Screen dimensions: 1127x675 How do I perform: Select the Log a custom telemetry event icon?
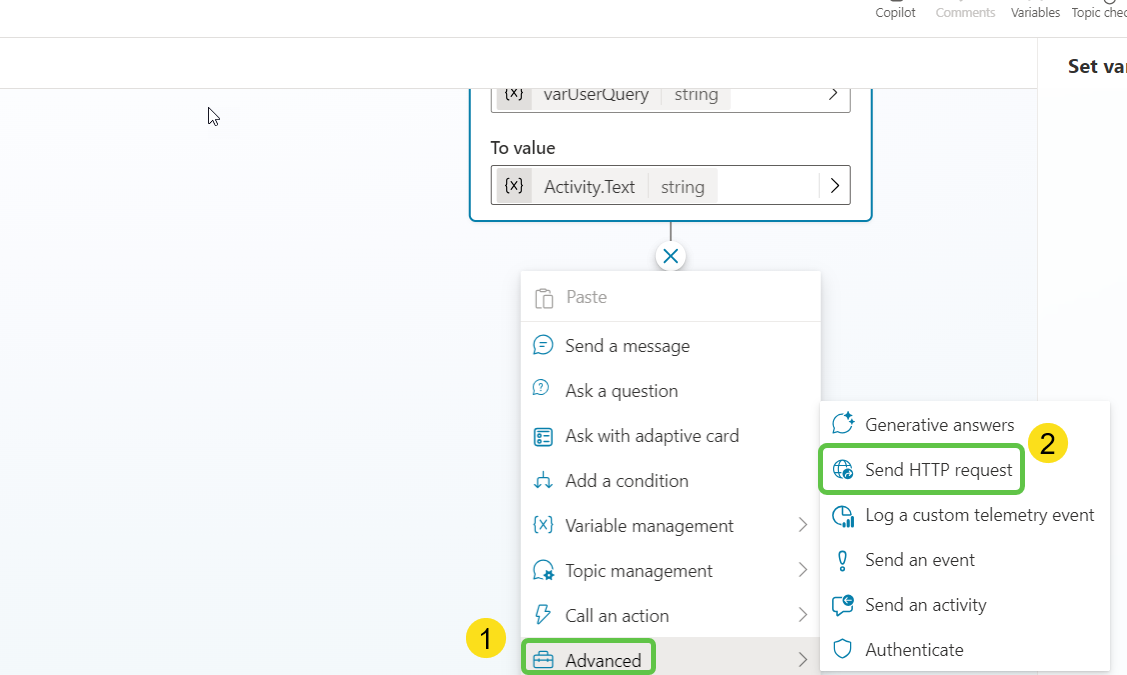coord(843,514)
